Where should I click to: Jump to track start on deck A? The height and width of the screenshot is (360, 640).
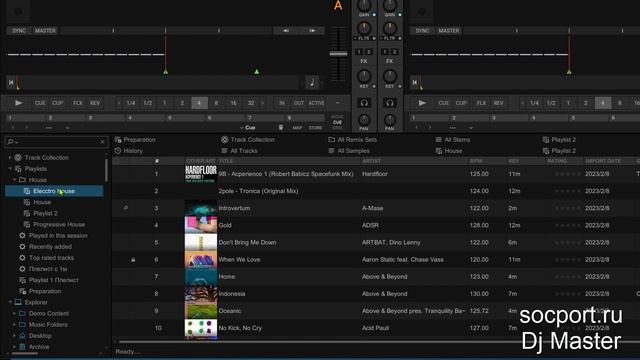coord(11,82)
